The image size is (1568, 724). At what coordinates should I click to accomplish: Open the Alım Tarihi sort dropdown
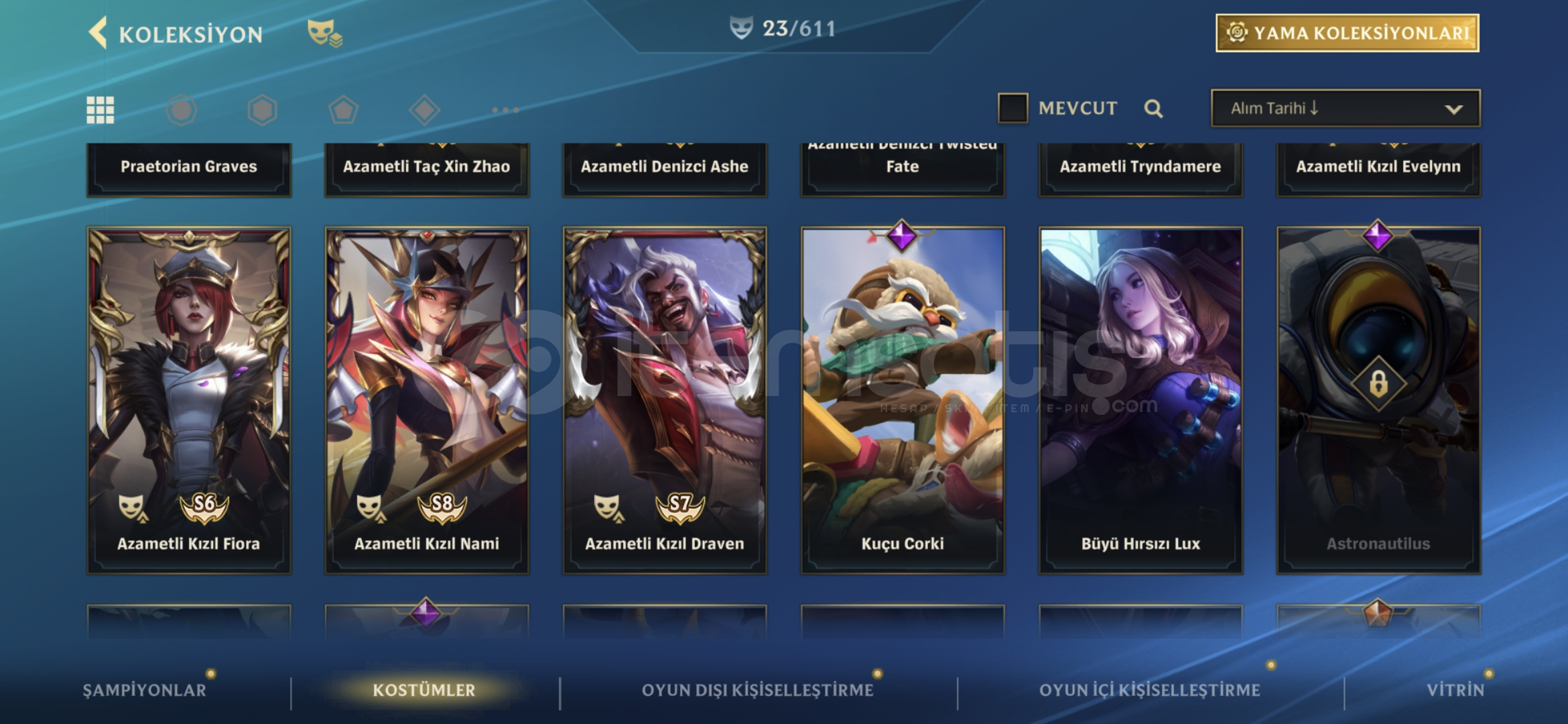pos(1346,108)
